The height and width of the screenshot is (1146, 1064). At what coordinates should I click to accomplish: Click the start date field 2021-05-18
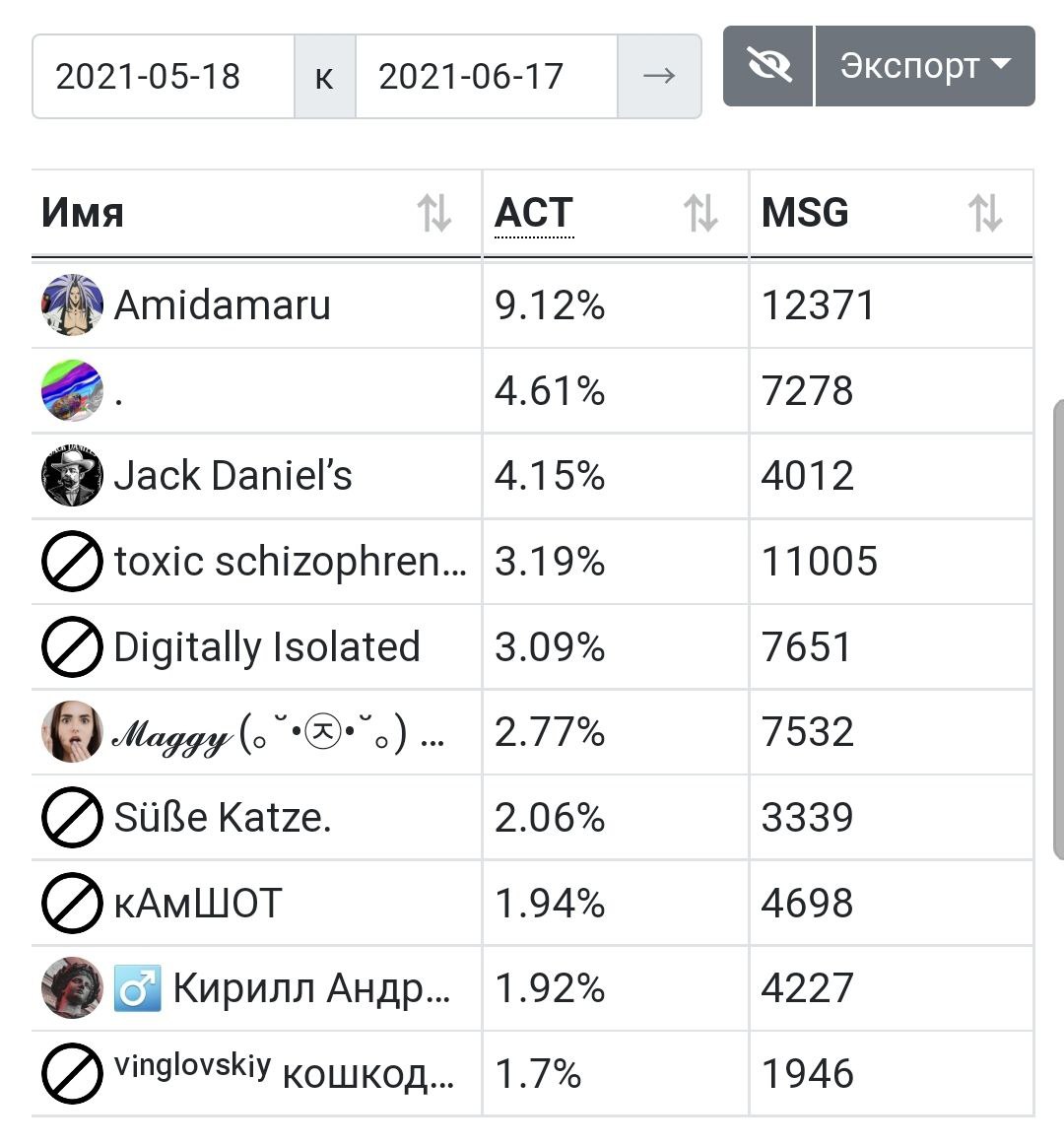pyautogui.click(x=164, y=76)
